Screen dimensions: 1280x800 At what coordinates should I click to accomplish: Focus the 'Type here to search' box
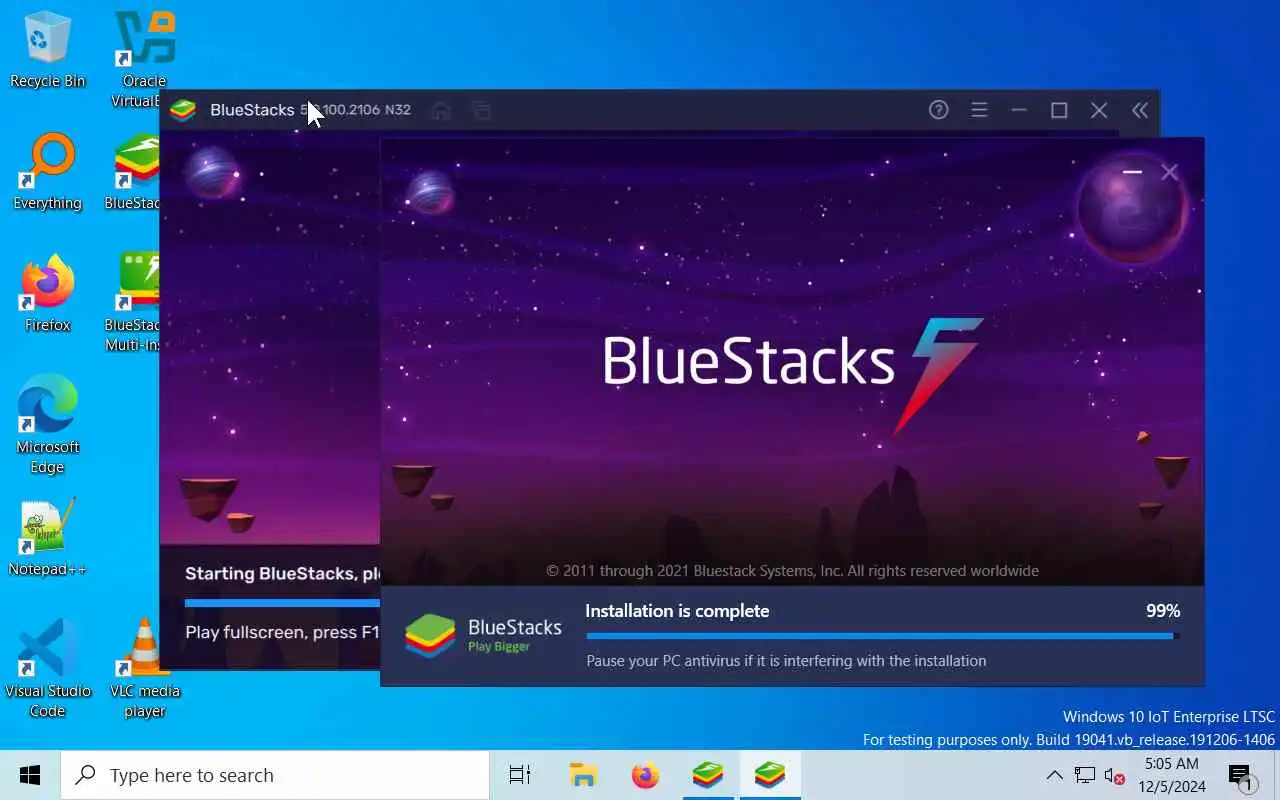coord(275,775)
